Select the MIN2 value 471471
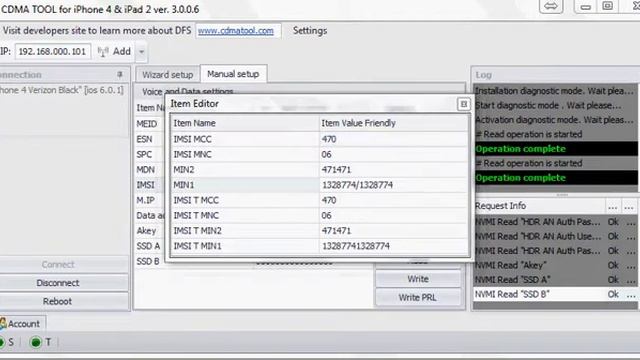 coord(336,170)
